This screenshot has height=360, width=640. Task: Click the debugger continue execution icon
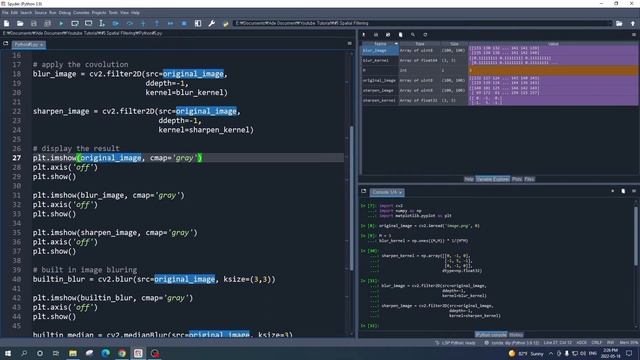[x=170, y=24]
